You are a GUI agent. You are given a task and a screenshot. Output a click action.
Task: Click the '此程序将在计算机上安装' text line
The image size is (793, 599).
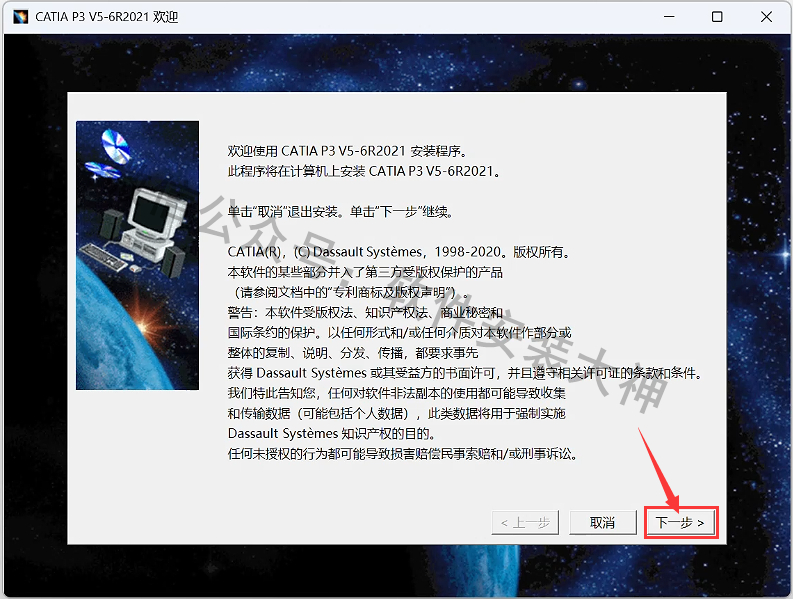(365, 171)
